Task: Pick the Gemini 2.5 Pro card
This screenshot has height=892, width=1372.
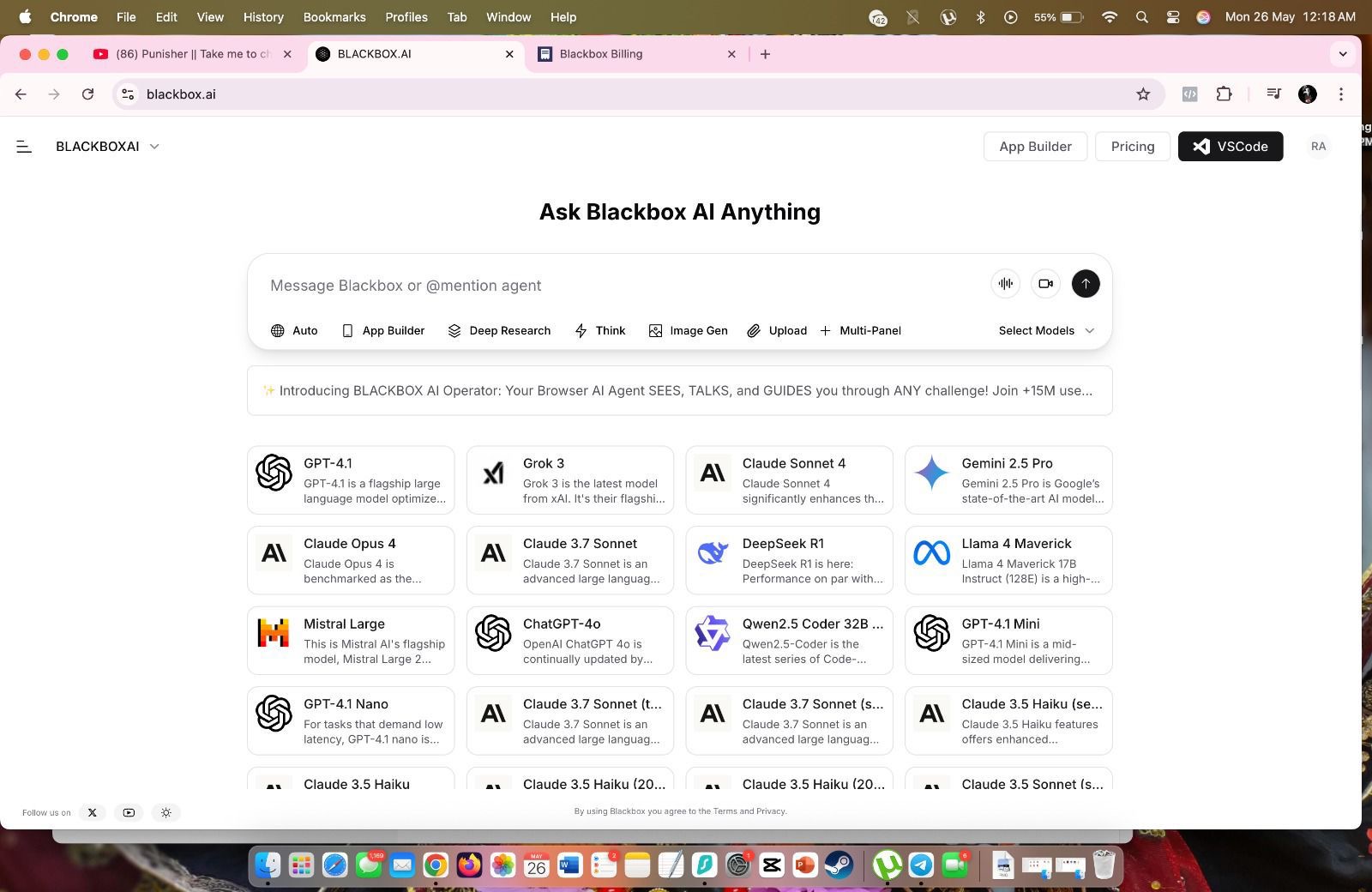Action: click(x=1009, y=480)
